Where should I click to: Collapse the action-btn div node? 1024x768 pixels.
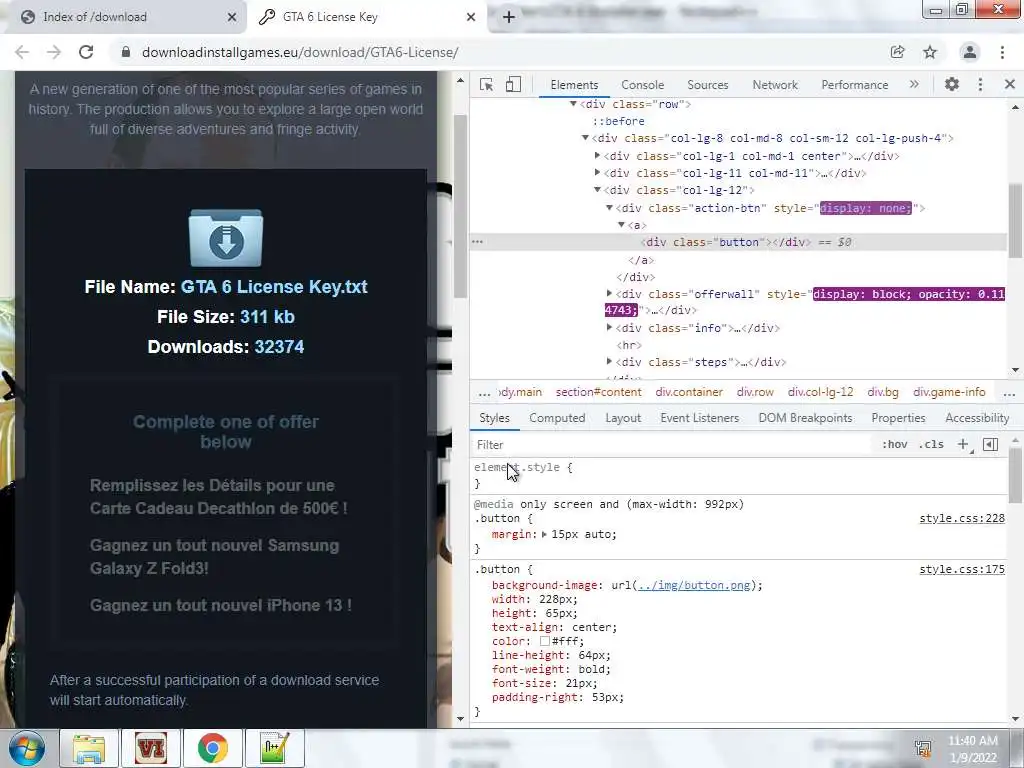(609, 208)
